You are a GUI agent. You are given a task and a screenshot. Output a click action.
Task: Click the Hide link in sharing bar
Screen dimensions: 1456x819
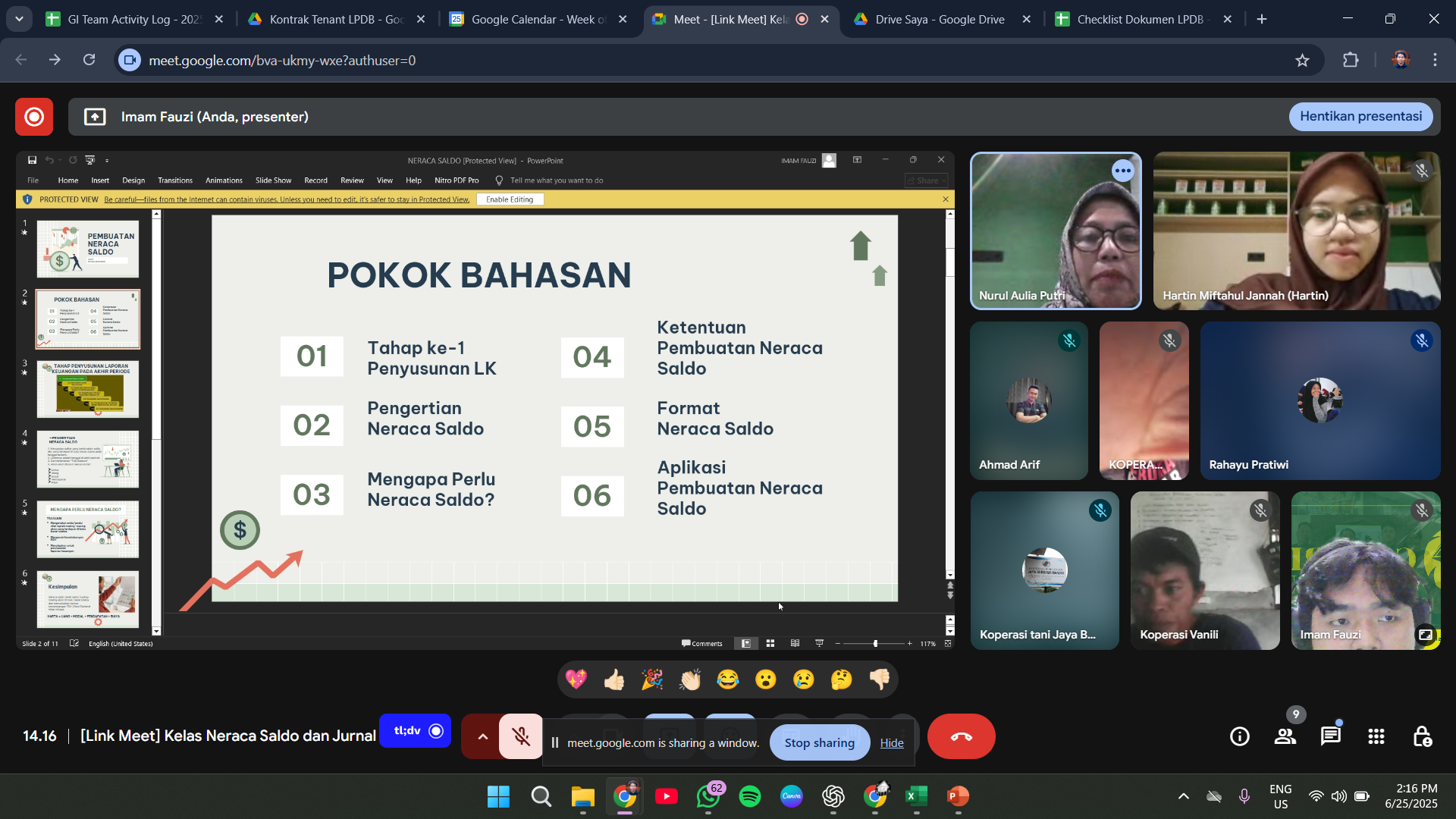(x=892, y=743)
